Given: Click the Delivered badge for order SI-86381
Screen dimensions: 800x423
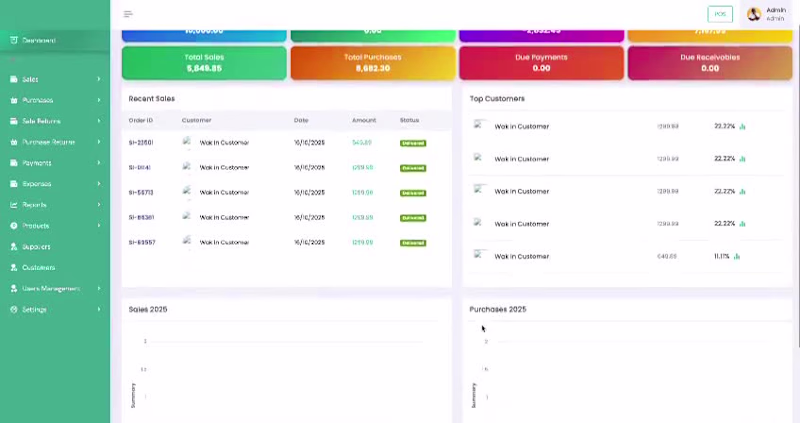Looking at the screenshot, I should (x=413, y=218).
